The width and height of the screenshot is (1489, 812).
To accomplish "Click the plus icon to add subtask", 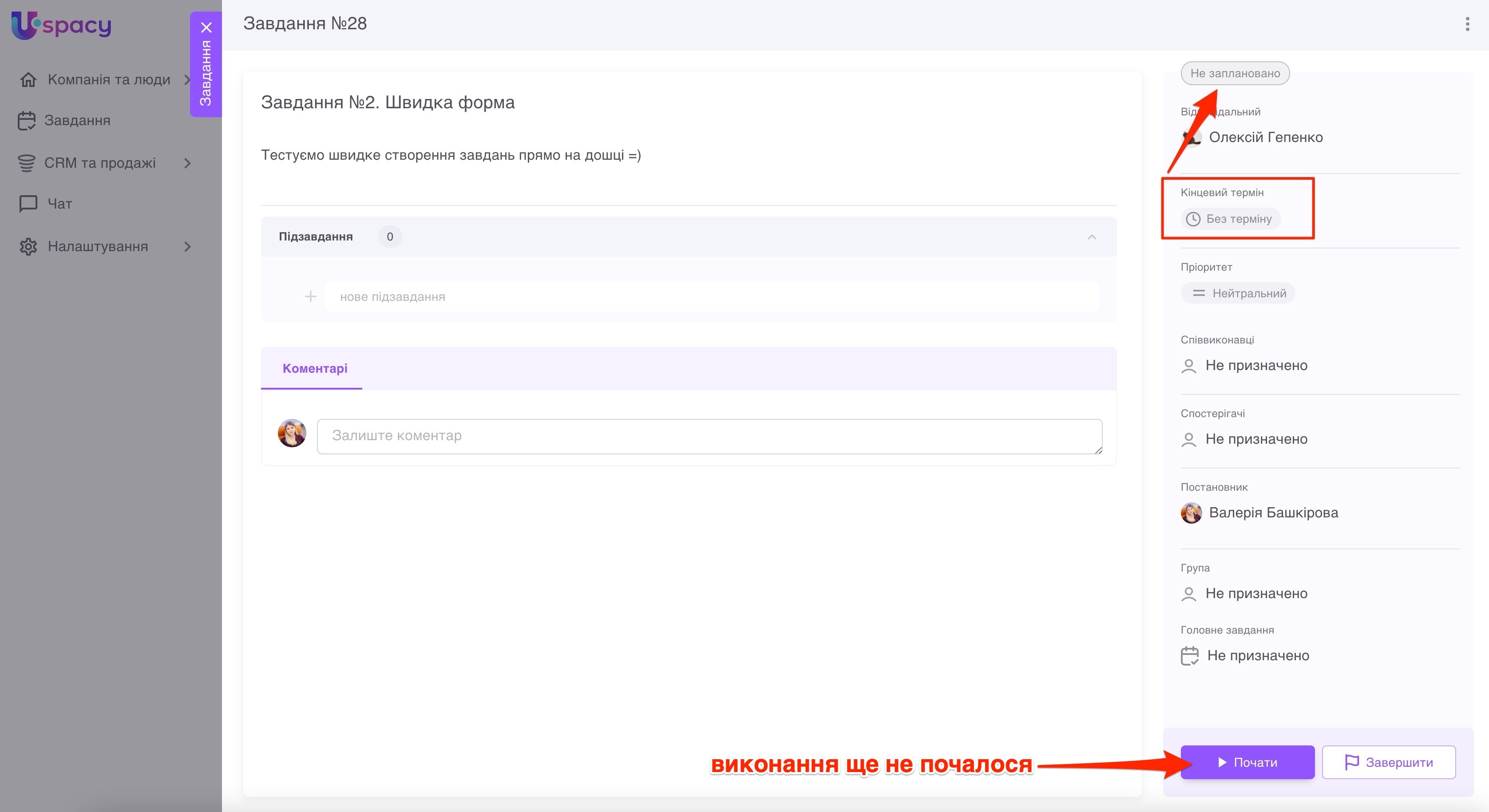I will tap(310, 297).
